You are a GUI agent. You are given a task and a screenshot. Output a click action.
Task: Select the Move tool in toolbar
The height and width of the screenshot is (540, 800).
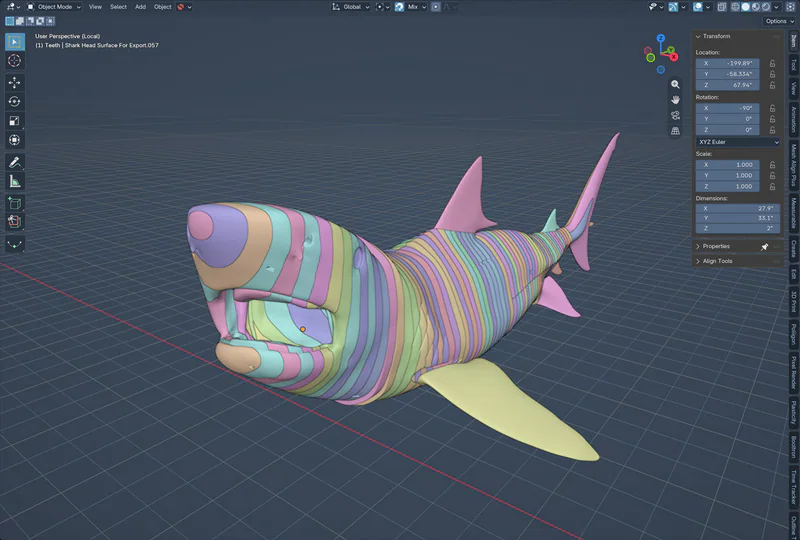tap(14, 82)
